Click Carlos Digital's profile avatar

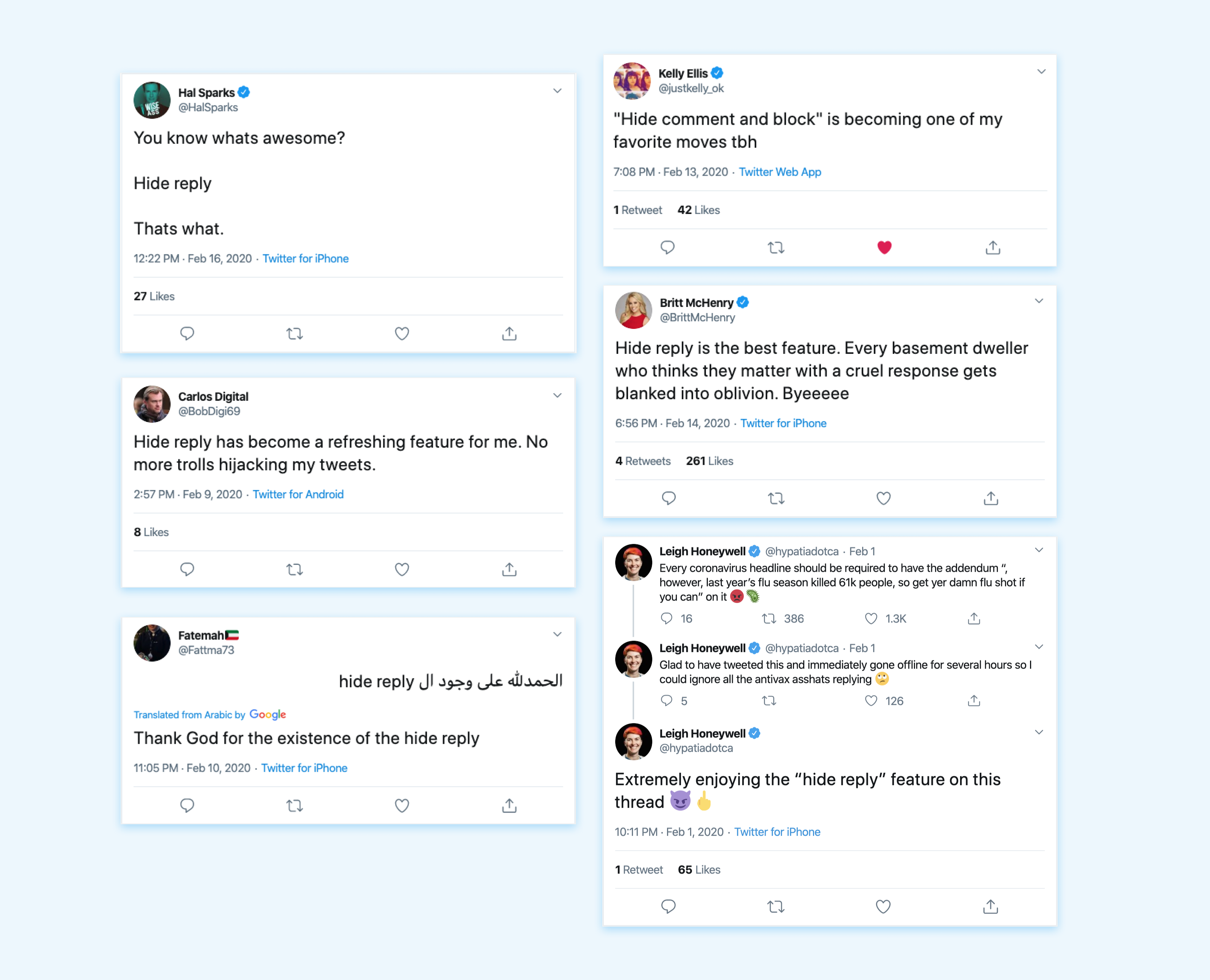pyautogui.click(x=152, y=404)
